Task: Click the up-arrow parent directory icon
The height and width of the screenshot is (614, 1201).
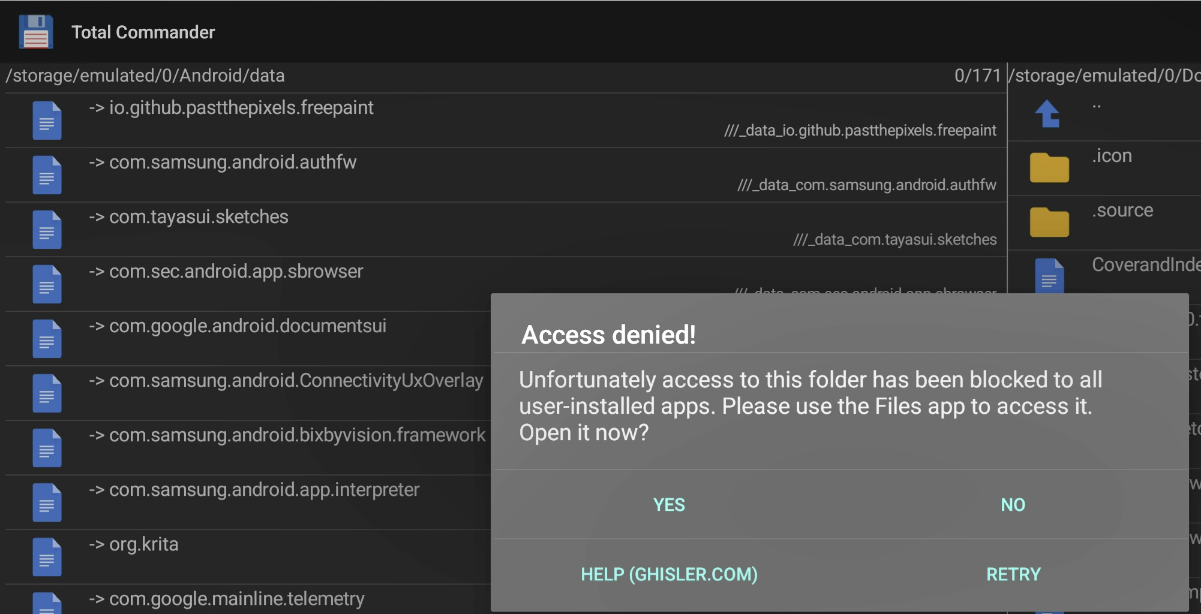Action: [x=1047, y=113]
